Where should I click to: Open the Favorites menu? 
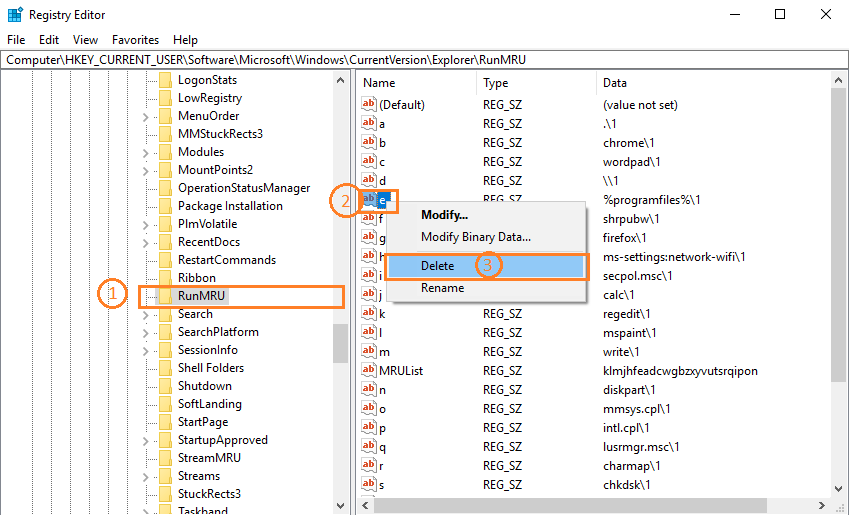[x=135, y=40]
